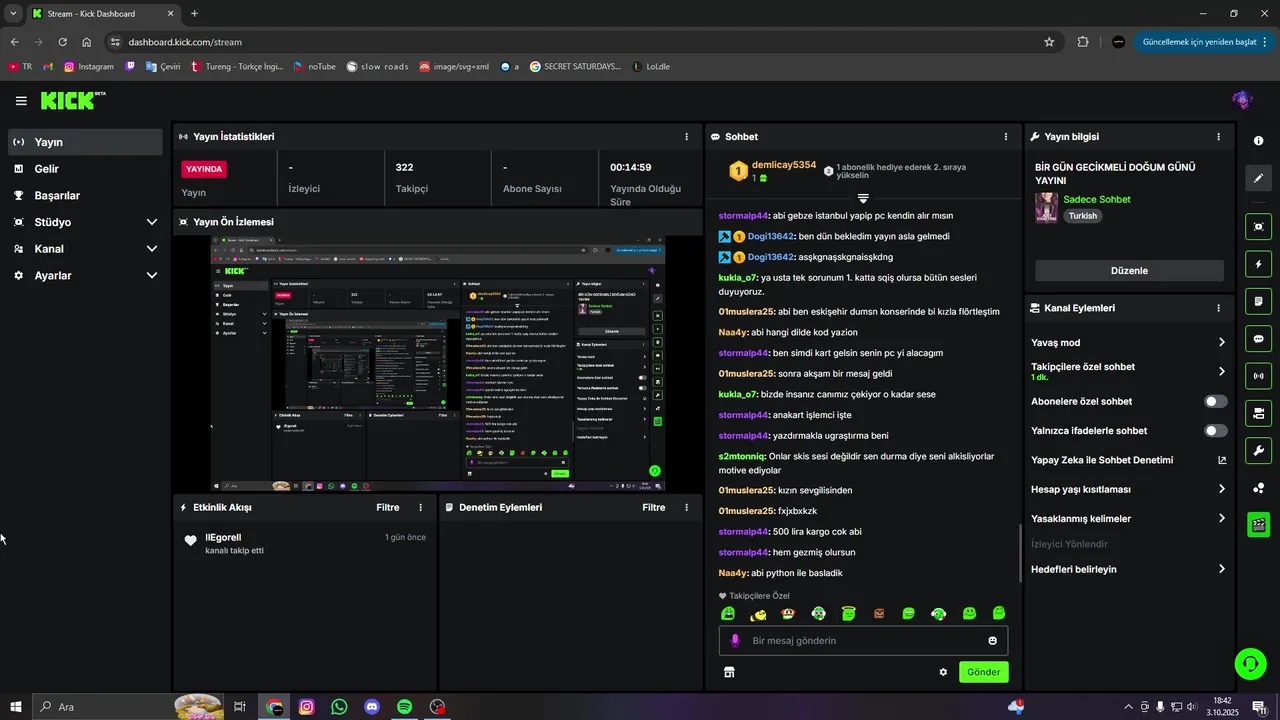The width and height of the screenshot is (1280, 720).
Task: Open the hamburger menu beside Kick logo
Action: tap(21, 101)
